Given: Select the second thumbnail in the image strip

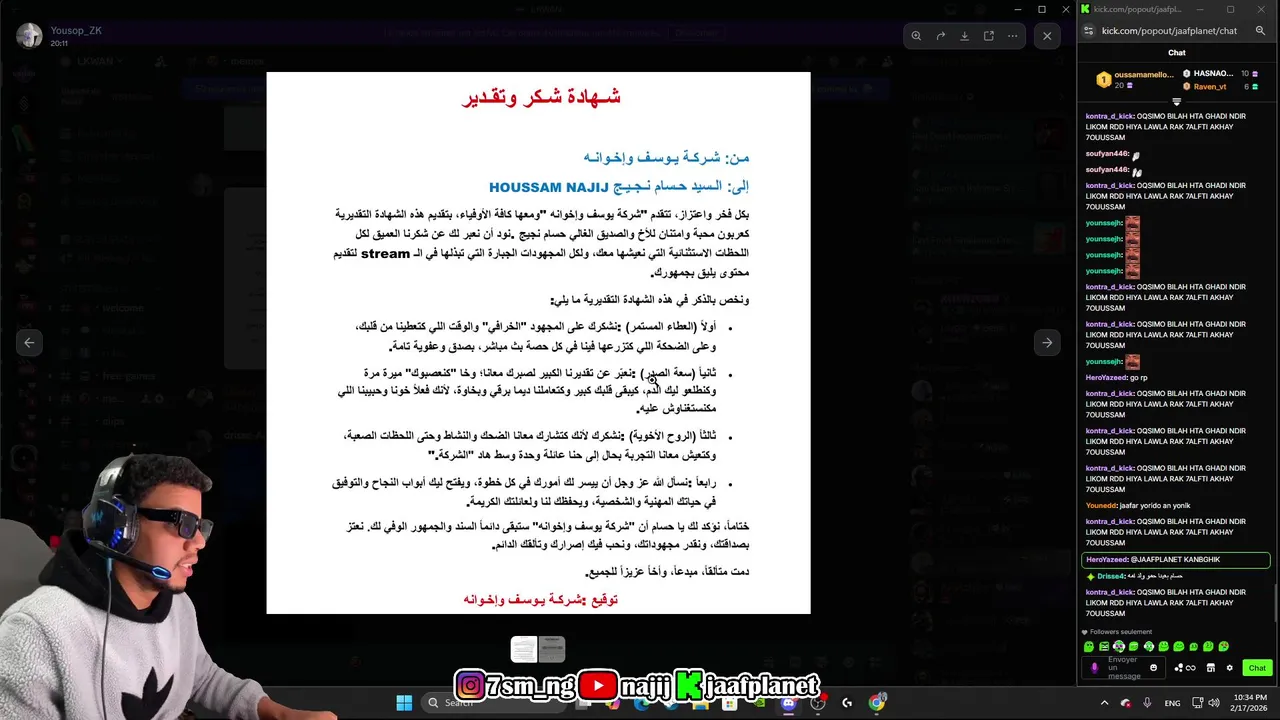Looking at the screenshot, I should 552,650.
